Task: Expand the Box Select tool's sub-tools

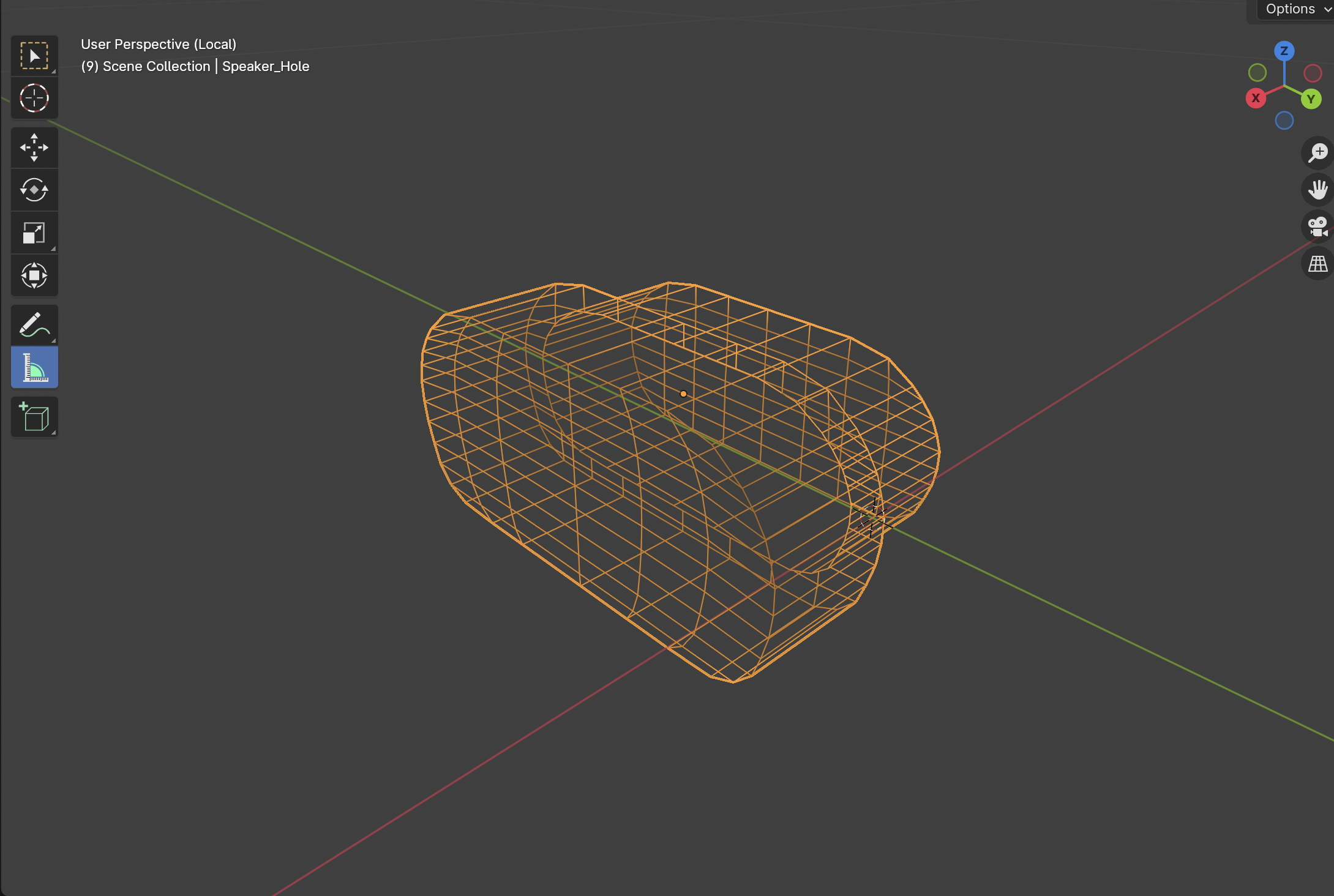Action: pos(53,72)
